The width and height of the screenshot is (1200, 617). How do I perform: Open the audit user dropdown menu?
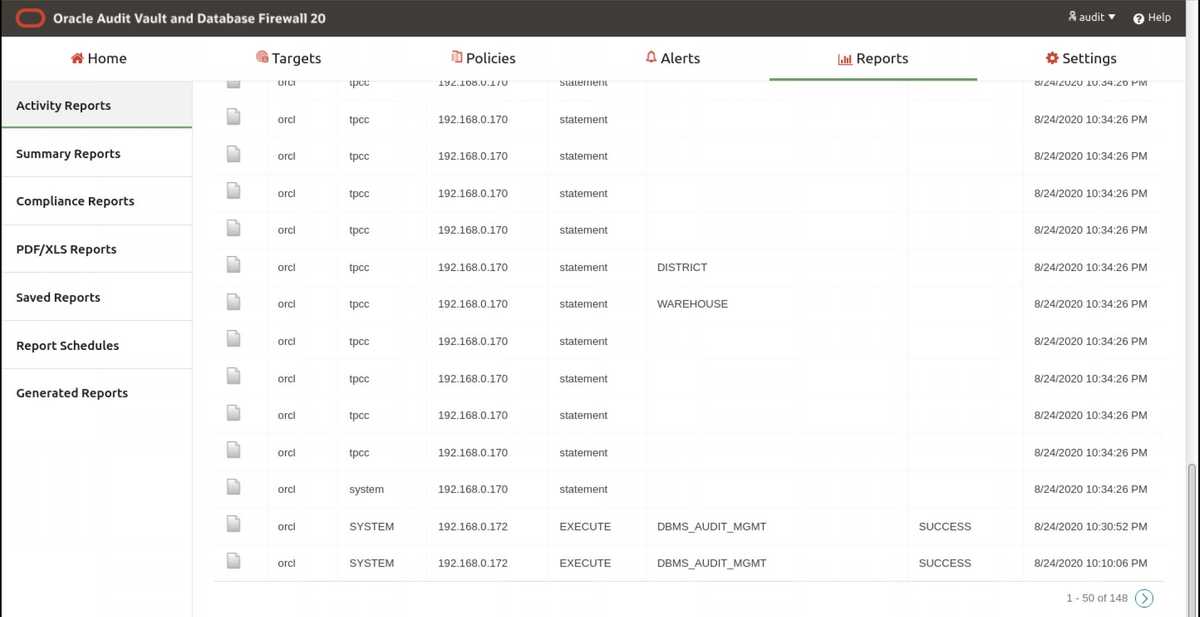(1092, 16)
